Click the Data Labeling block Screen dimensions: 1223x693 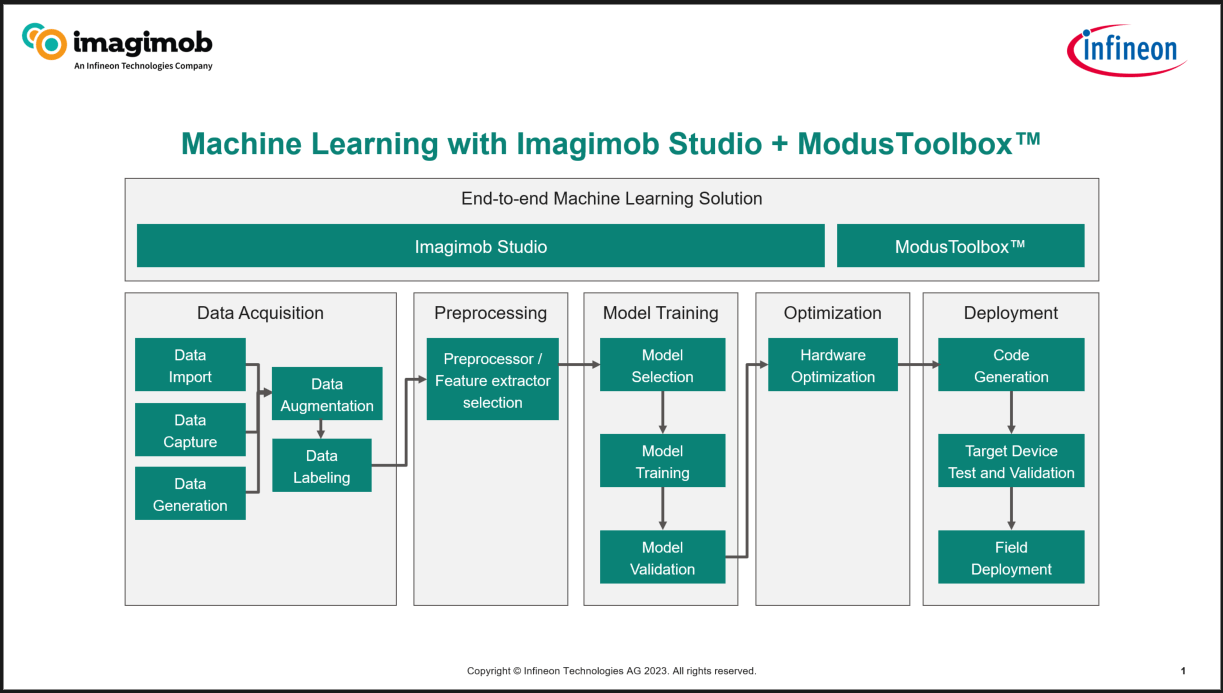tap(321, 465)
